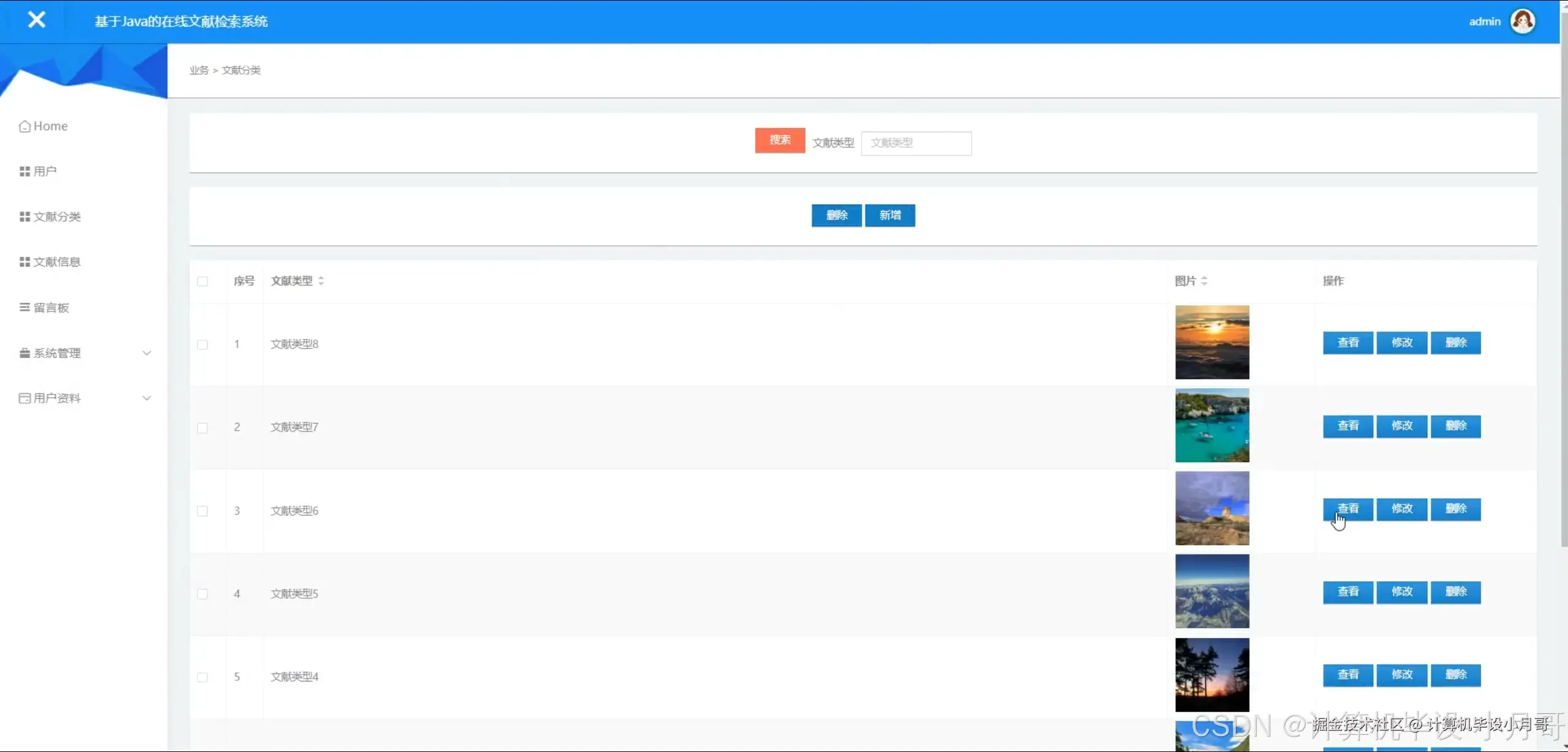Sort the table by the 文献类型 column arrows
Image resolution: width=1568 pixels, height=752 pixels.
(x=321, y=281)
